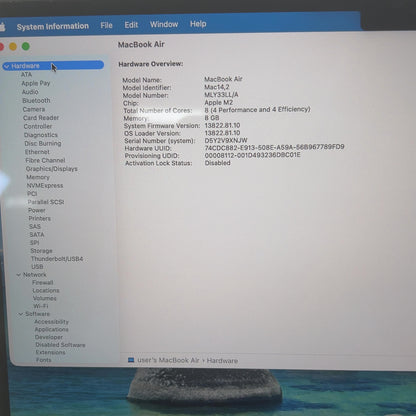The height and width of the screenshot is (416, 416).
Task: Select Accessibility under Software
Action: tap(51, 322)
